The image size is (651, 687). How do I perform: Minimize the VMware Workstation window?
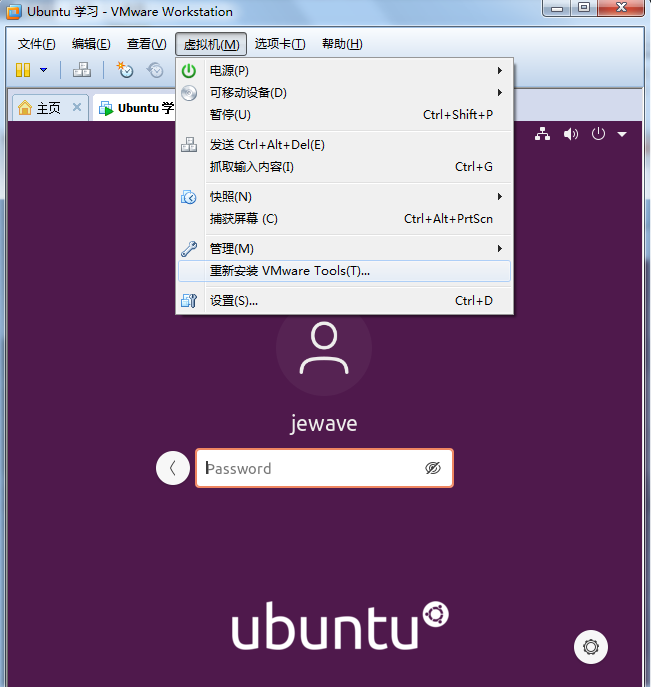pyautogui.click(x=556, y=8)
